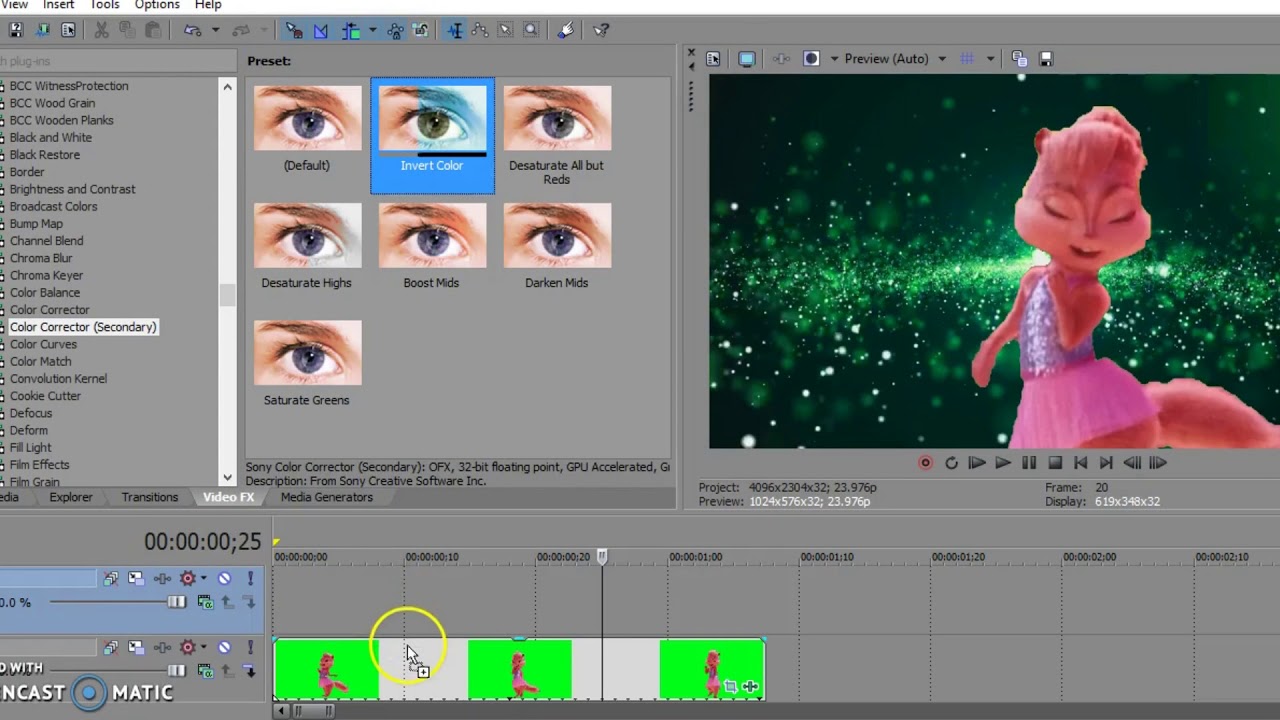1280x720 pixels.
Task: Click the top track's level slider handle
Action: tap(177, 602)
